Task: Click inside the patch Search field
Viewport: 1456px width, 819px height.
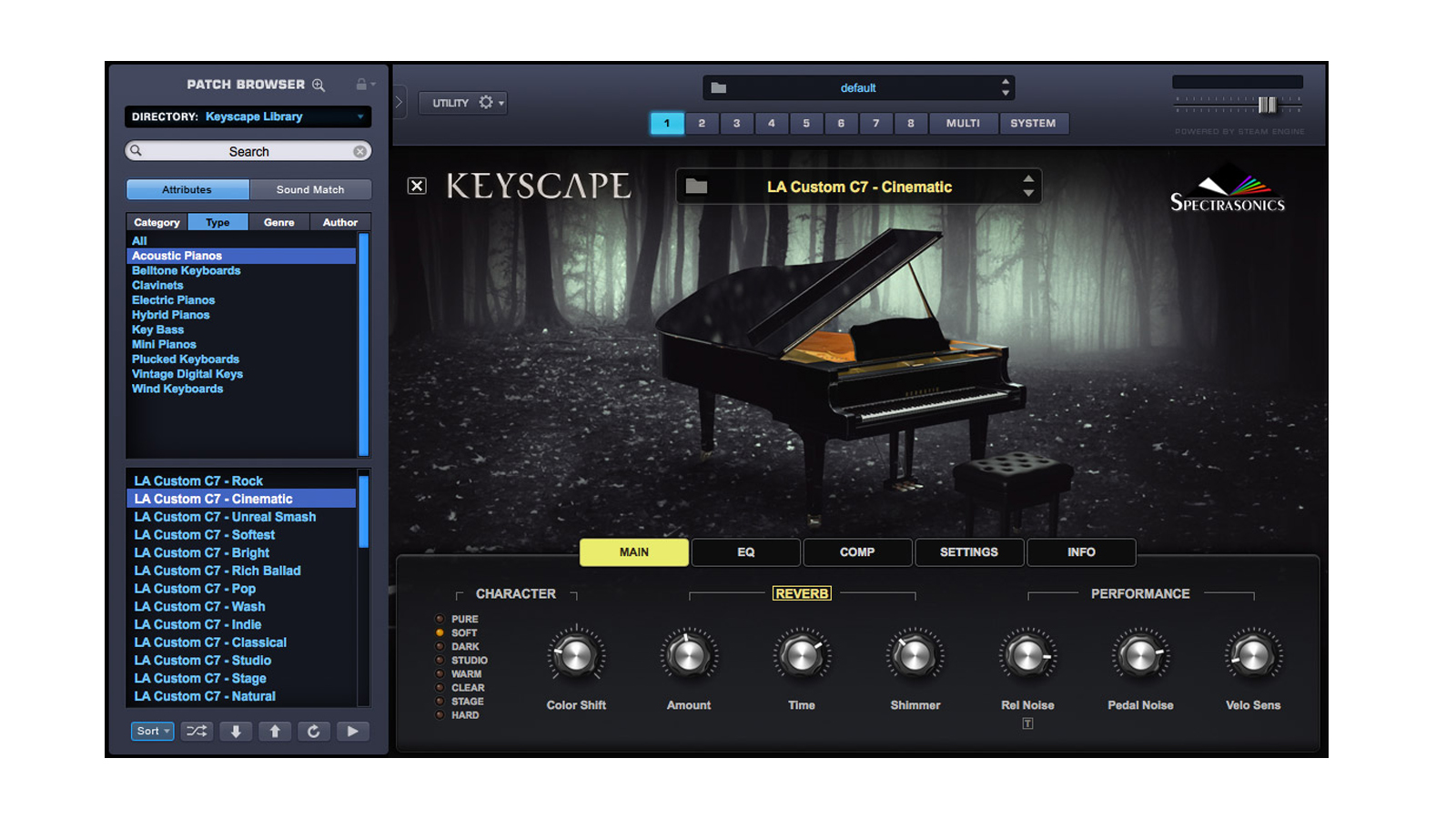Action: (x=248, y=150)
